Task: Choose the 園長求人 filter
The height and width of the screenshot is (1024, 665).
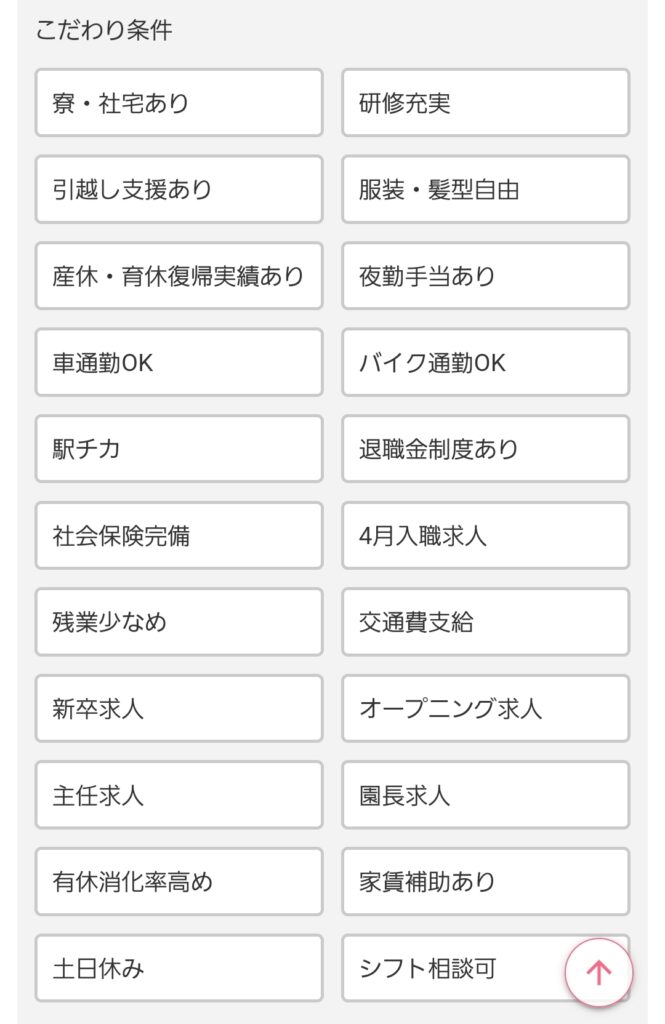Action: (485, 795)
